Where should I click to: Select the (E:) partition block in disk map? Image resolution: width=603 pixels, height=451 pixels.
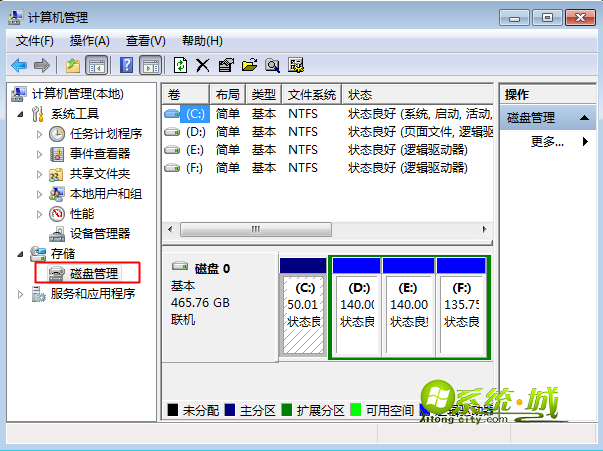[408, 308]
